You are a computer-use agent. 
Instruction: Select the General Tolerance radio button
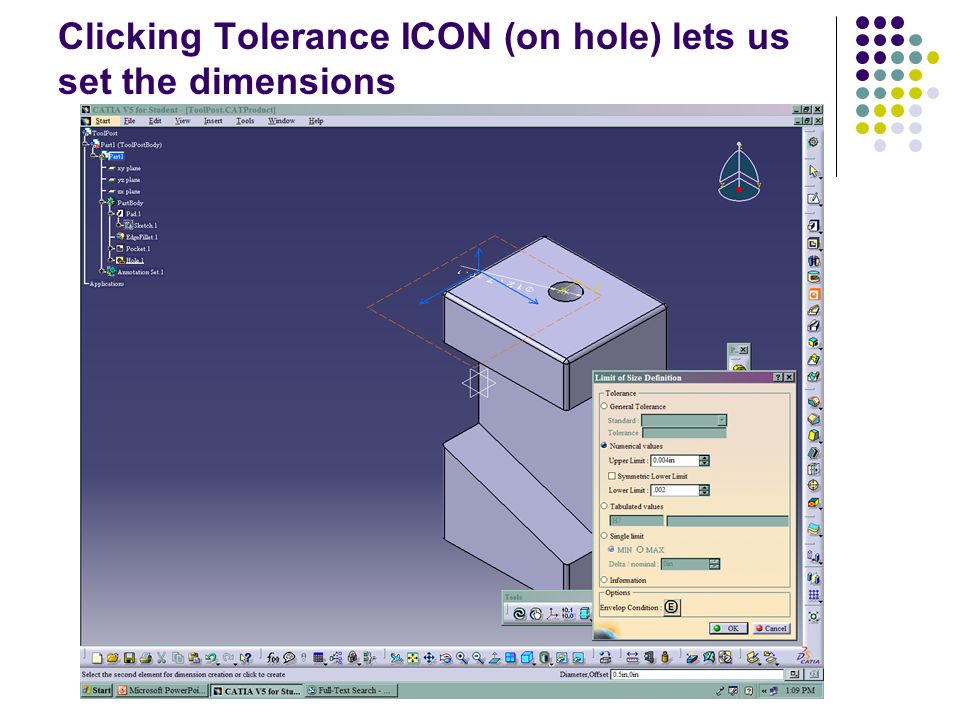(604, 406)
